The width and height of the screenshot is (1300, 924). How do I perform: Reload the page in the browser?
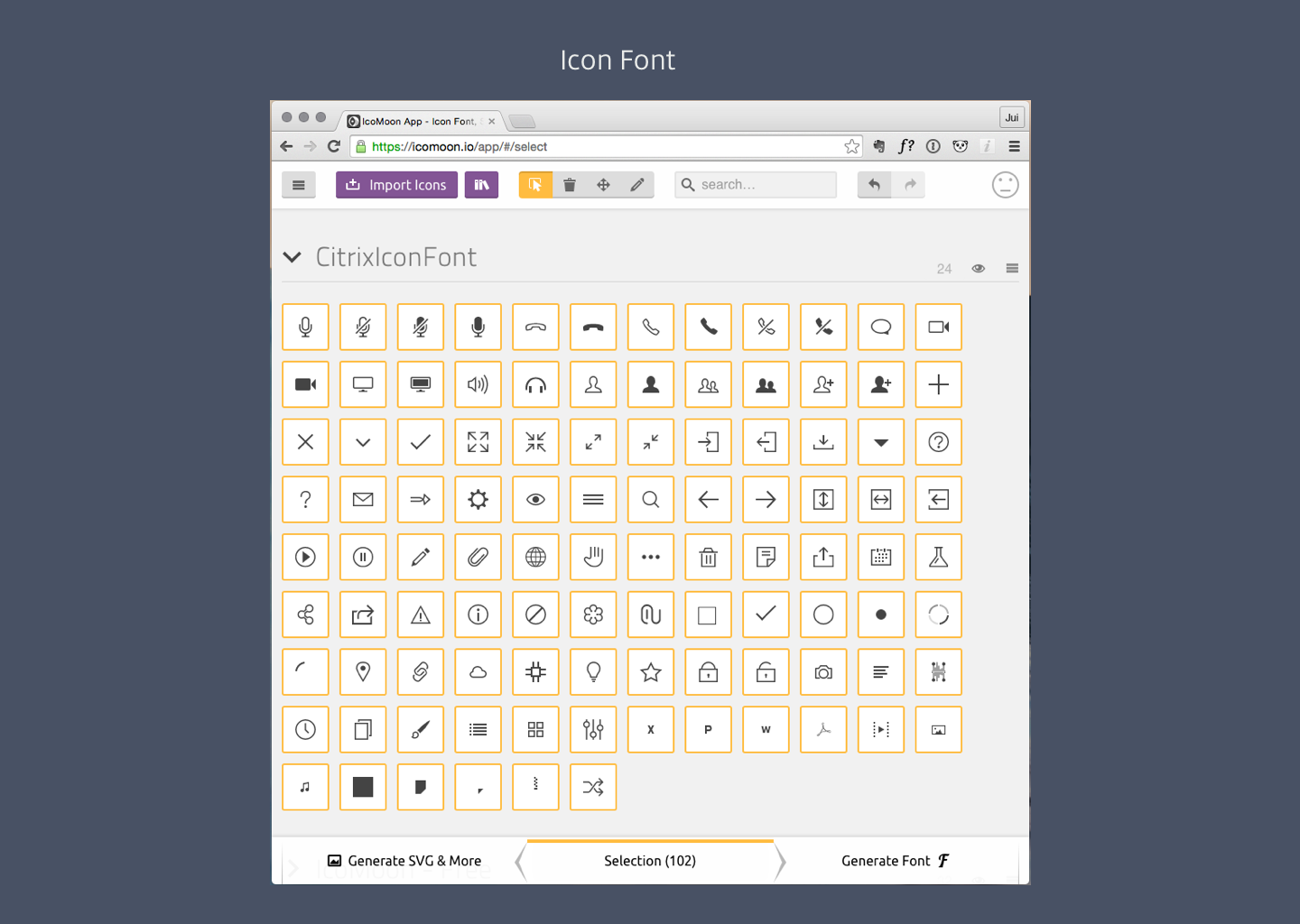click(334, 146)
